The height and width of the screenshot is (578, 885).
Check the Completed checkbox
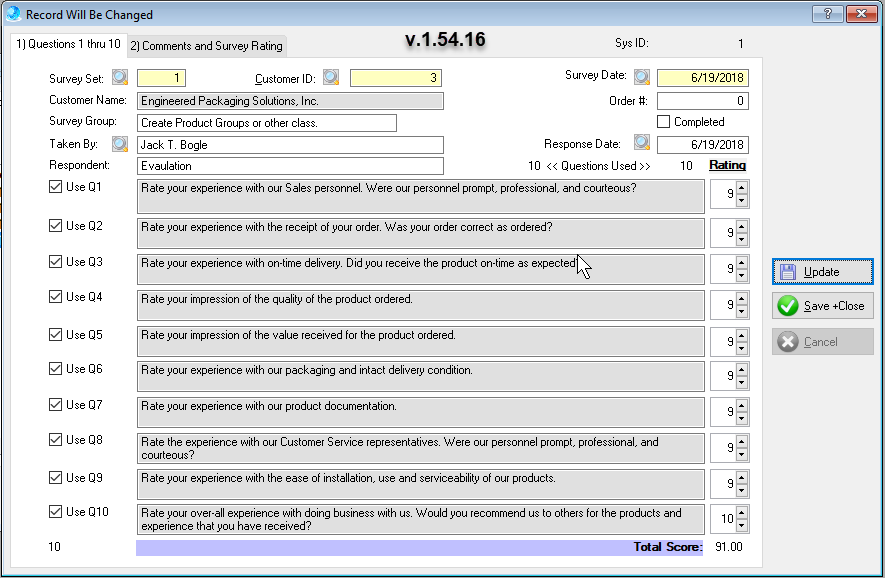[x=664, y=122]
